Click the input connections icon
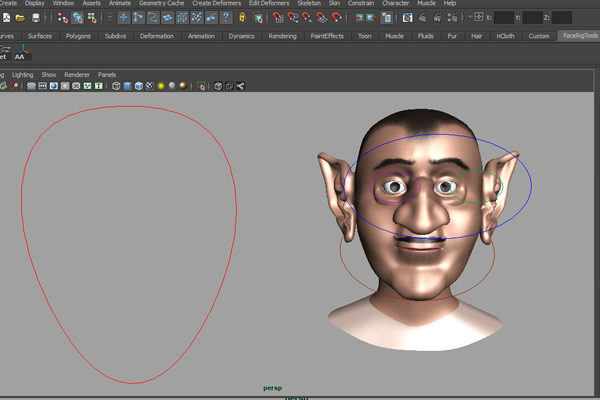The width and height of the screenshot is (600, 400). point(359,18)
